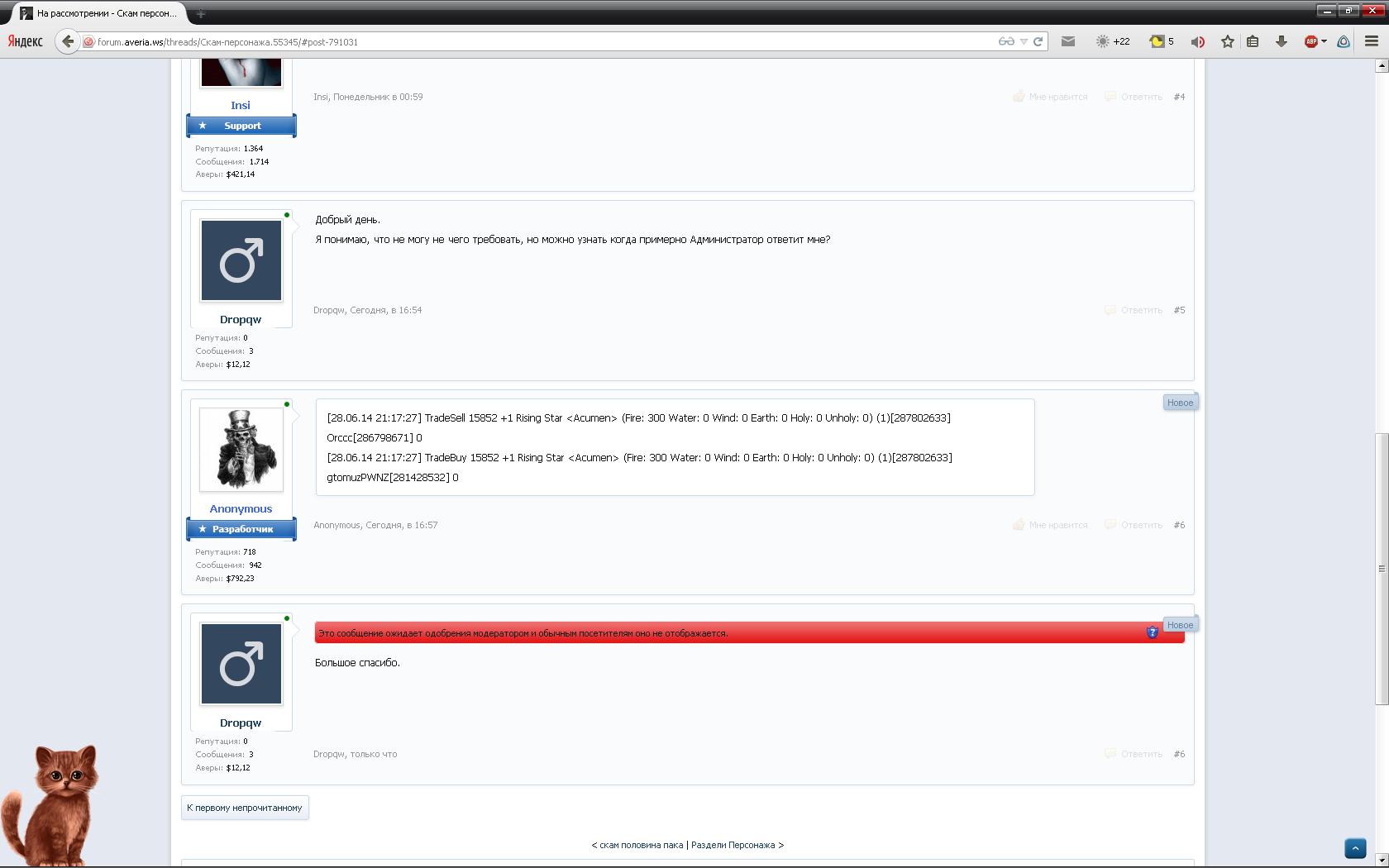
Task: Click the 'gtomuzPWNZ[281428532] 0' log line
Action: point(393,478)
